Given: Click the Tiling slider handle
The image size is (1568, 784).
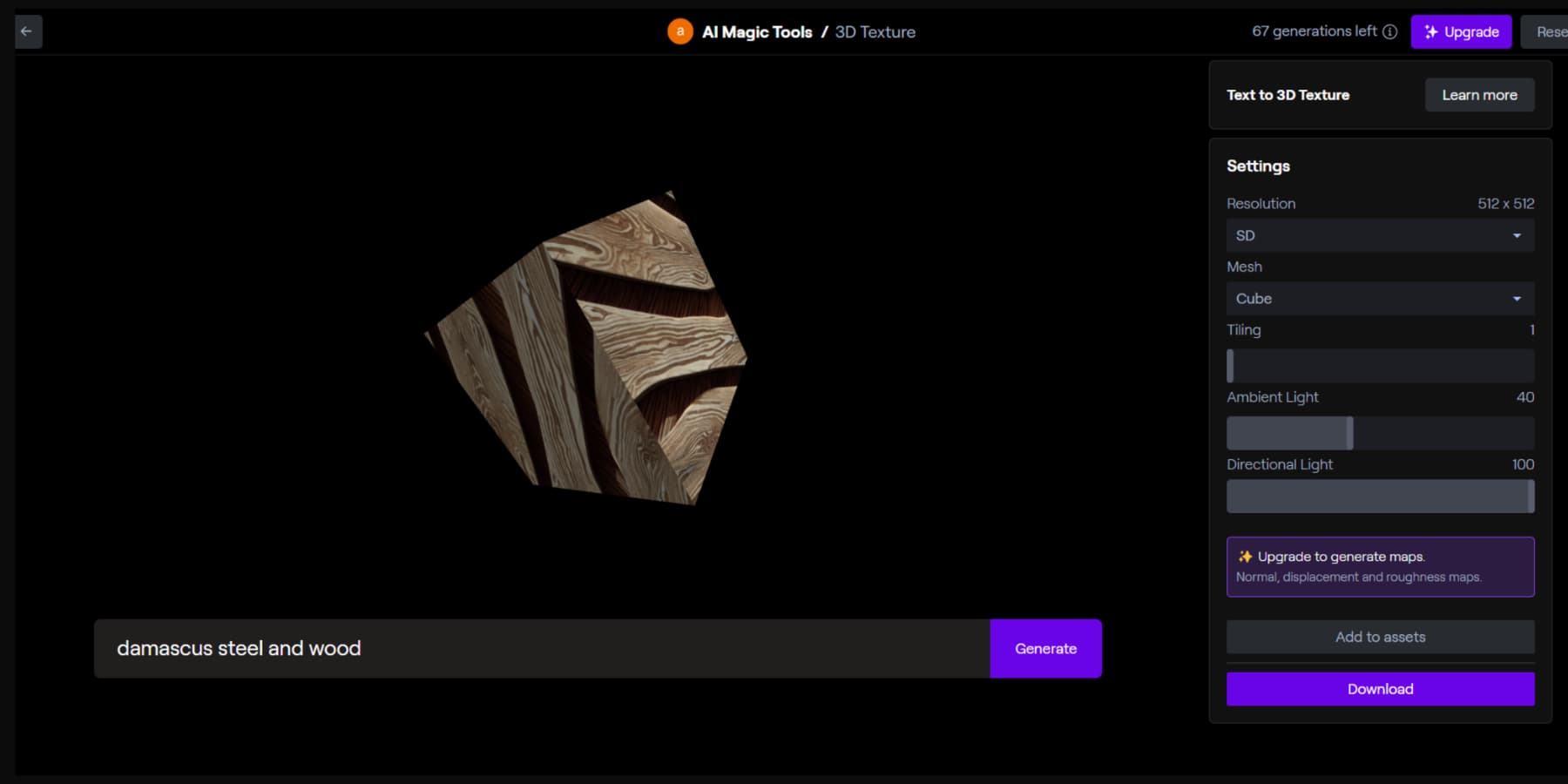Looking at the screenshot, I should (1231, 366).
